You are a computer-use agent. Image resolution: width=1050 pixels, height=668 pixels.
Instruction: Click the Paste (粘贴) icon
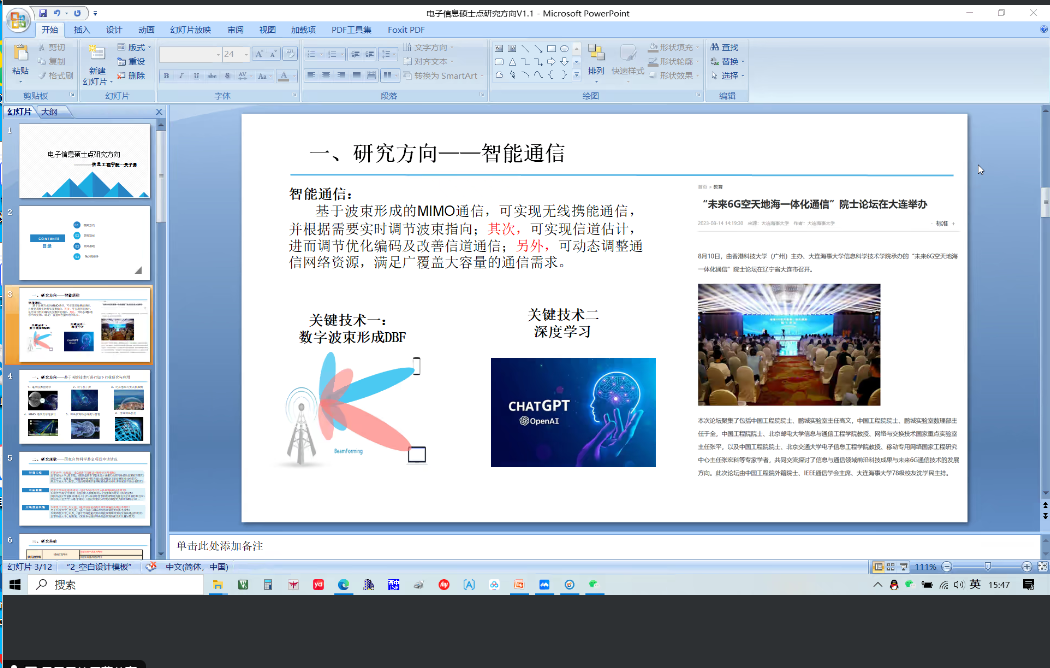pos(20,56)
